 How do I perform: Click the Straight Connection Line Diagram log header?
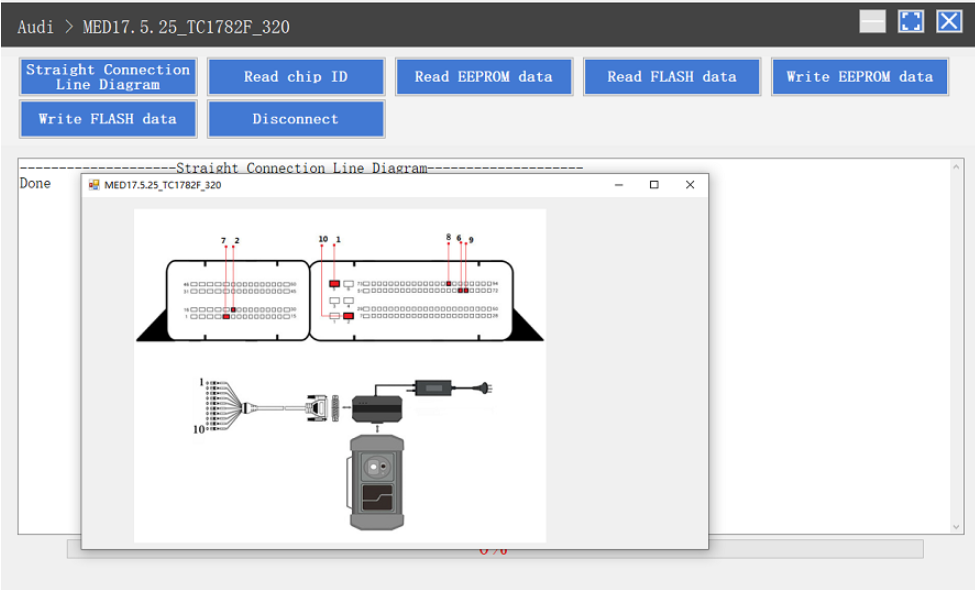point(302,168)
